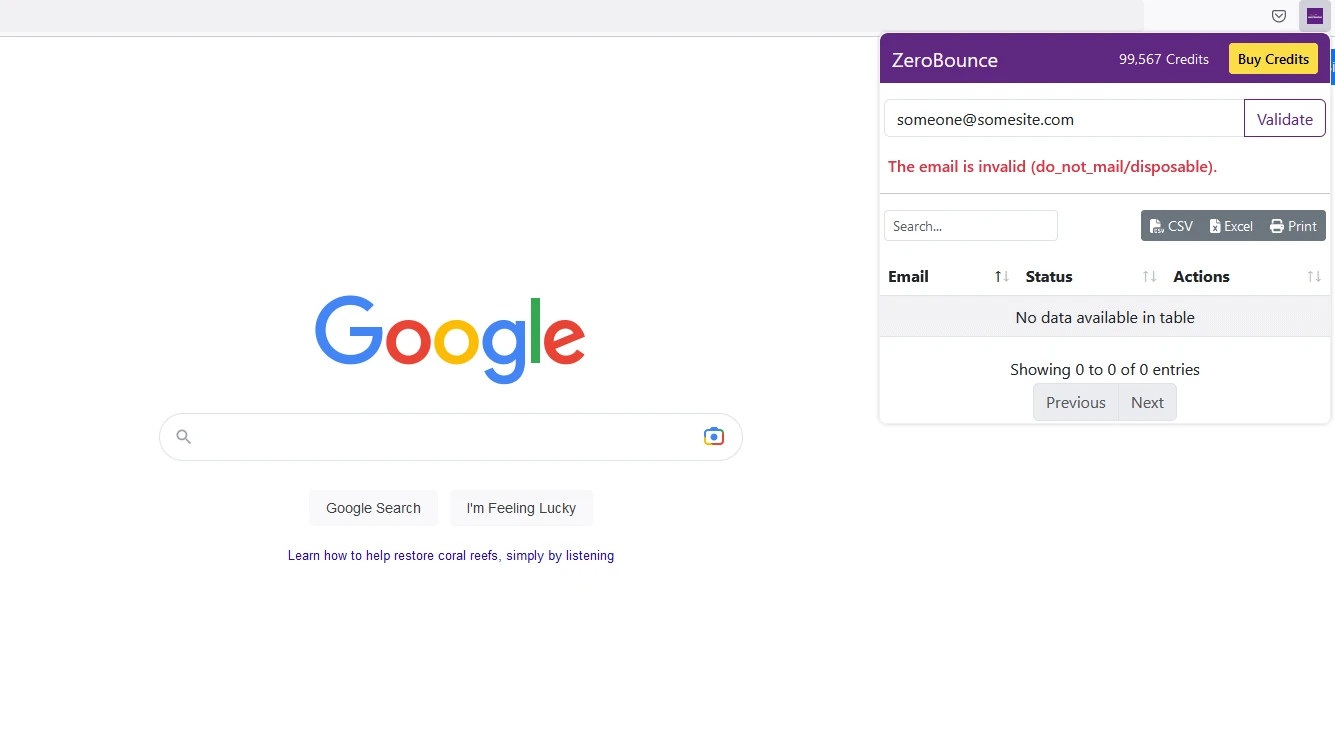
Task: Validate the entered email address
Action: pos(1284,118)
